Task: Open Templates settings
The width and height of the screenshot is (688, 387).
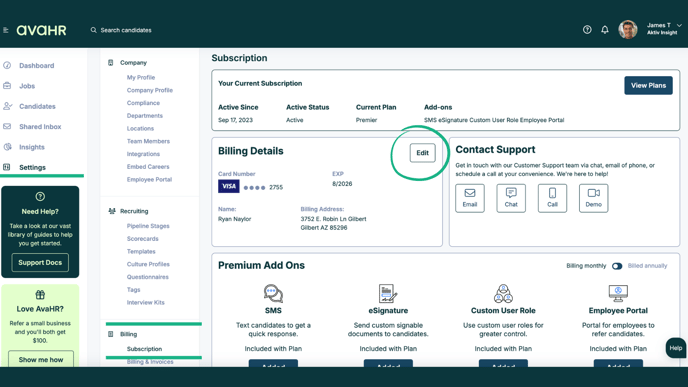Action: tap(141, 251)
